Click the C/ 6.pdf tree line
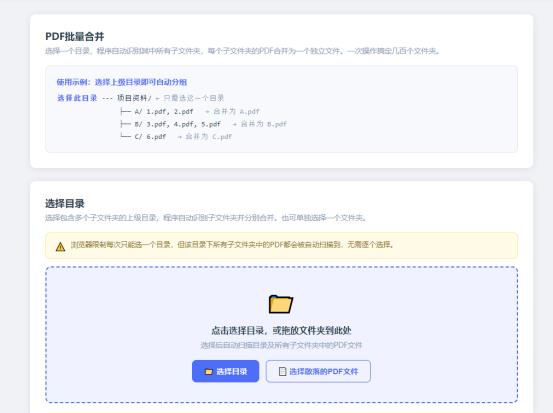 click(x=143, y=136)
